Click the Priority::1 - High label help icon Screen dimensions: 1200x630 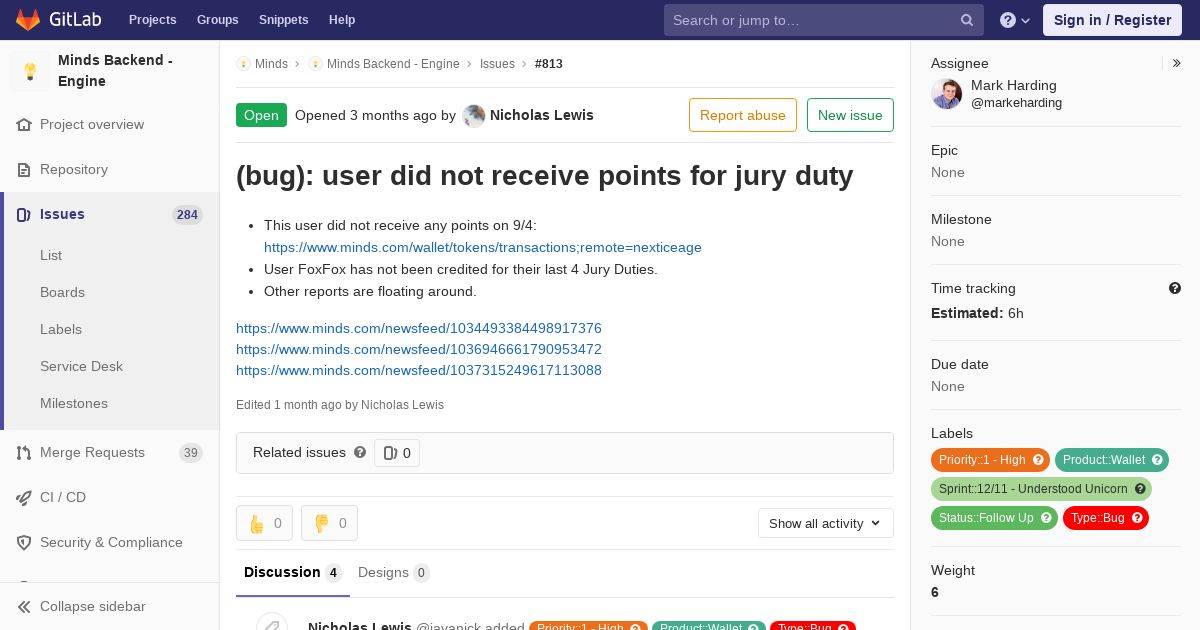(x=1038, y=460)
